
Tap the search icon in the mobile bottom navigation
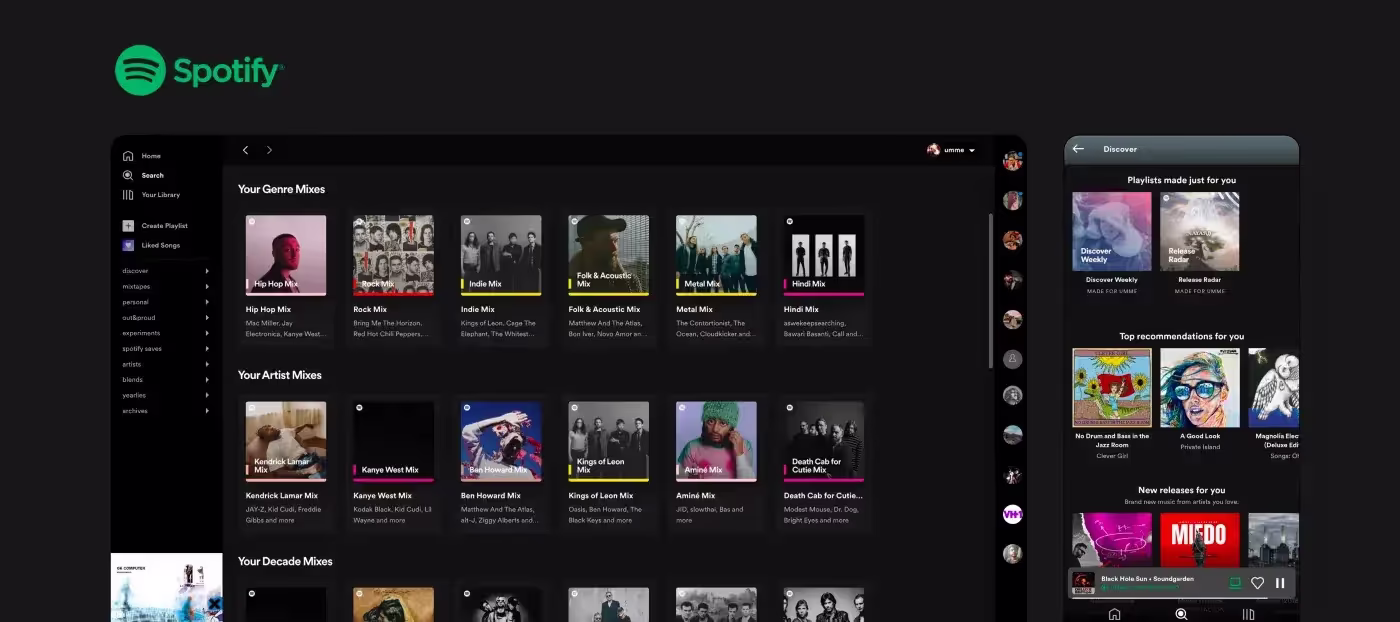1181,614
